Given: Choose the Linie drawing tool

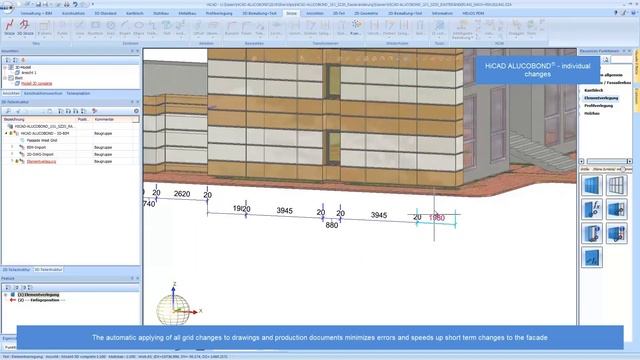Looking at the screenshot, I should [80, 28].
